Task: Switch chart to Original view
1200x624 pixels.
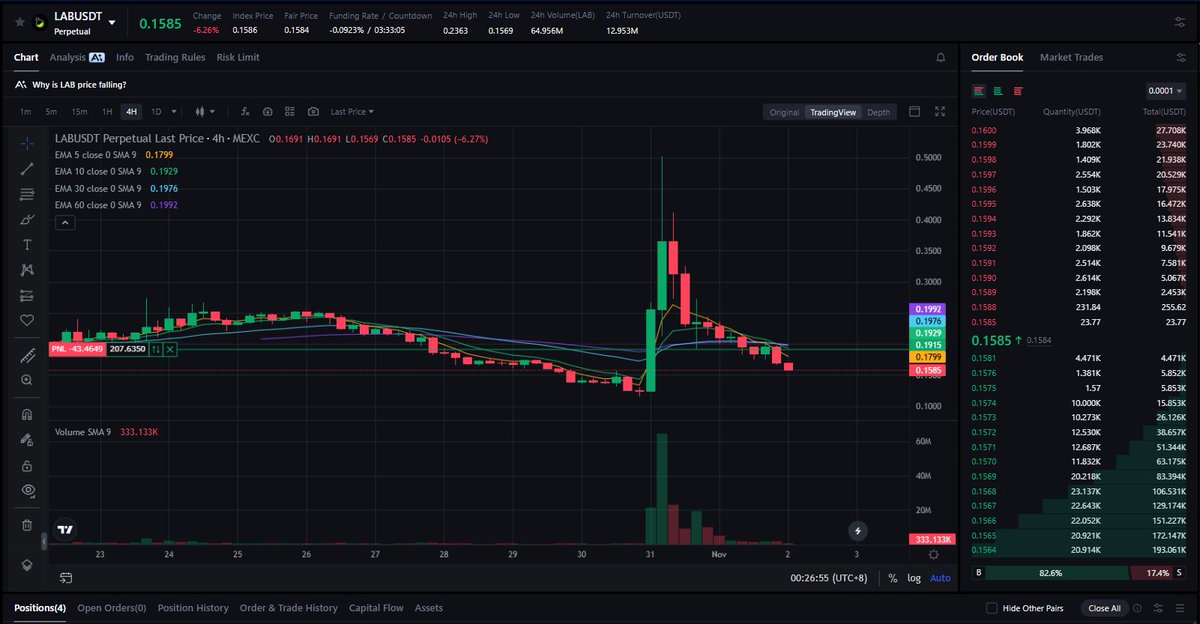Action: coord(784,112)
